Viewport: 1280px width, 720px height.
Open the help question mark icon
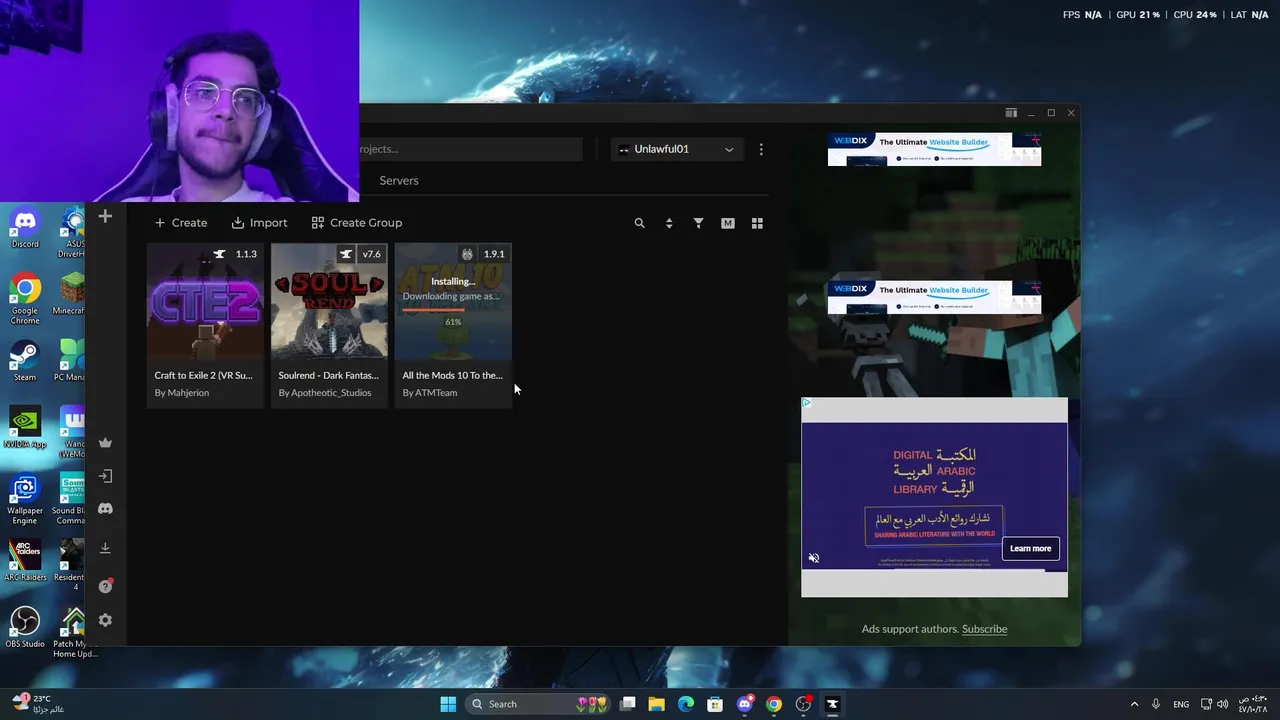point(105,586)
